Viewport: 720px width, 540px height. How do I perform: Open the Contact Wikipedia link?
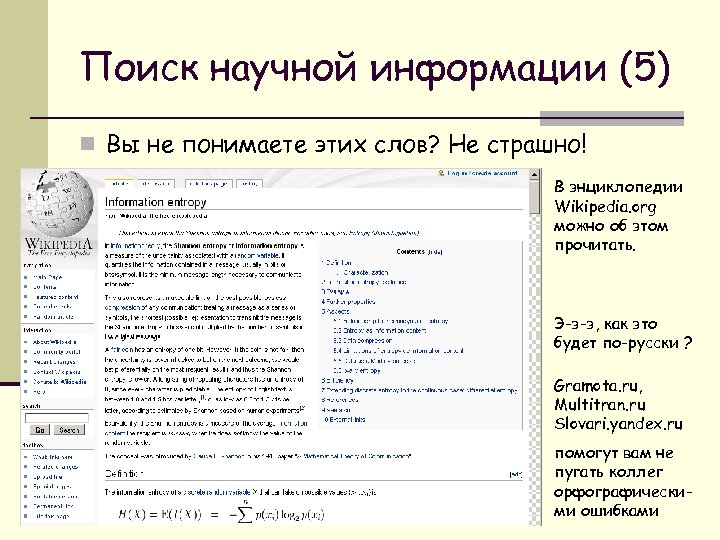(x=56, y=372)
